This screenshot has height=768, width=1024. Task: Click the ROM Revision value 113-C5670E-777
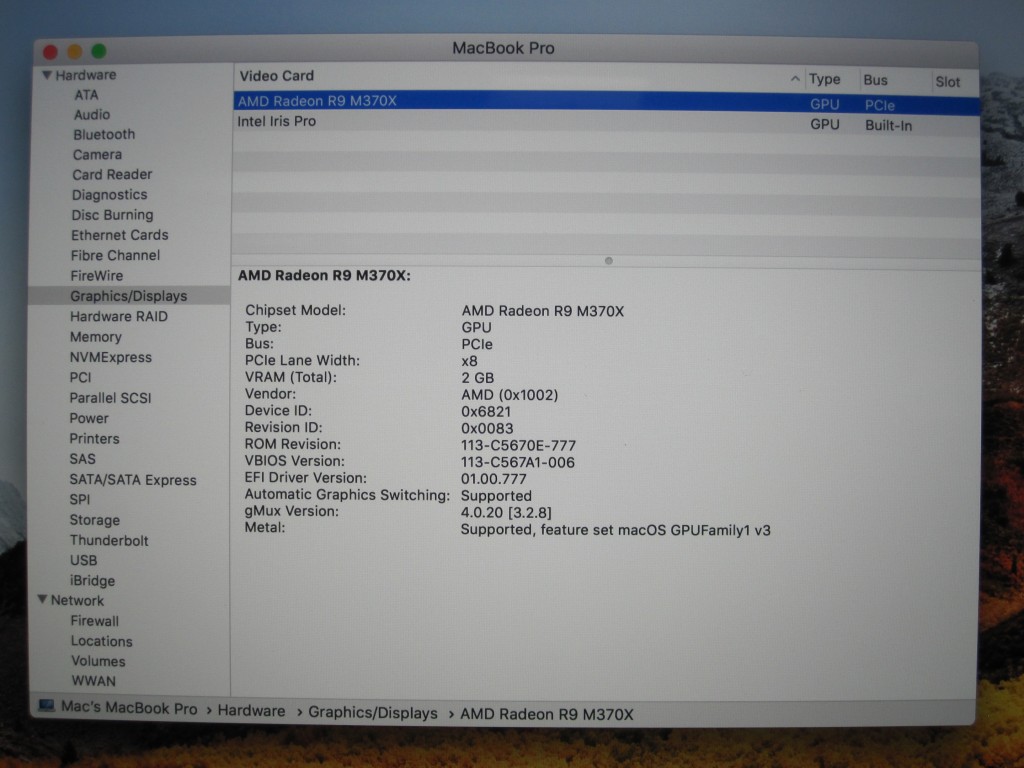519,445
